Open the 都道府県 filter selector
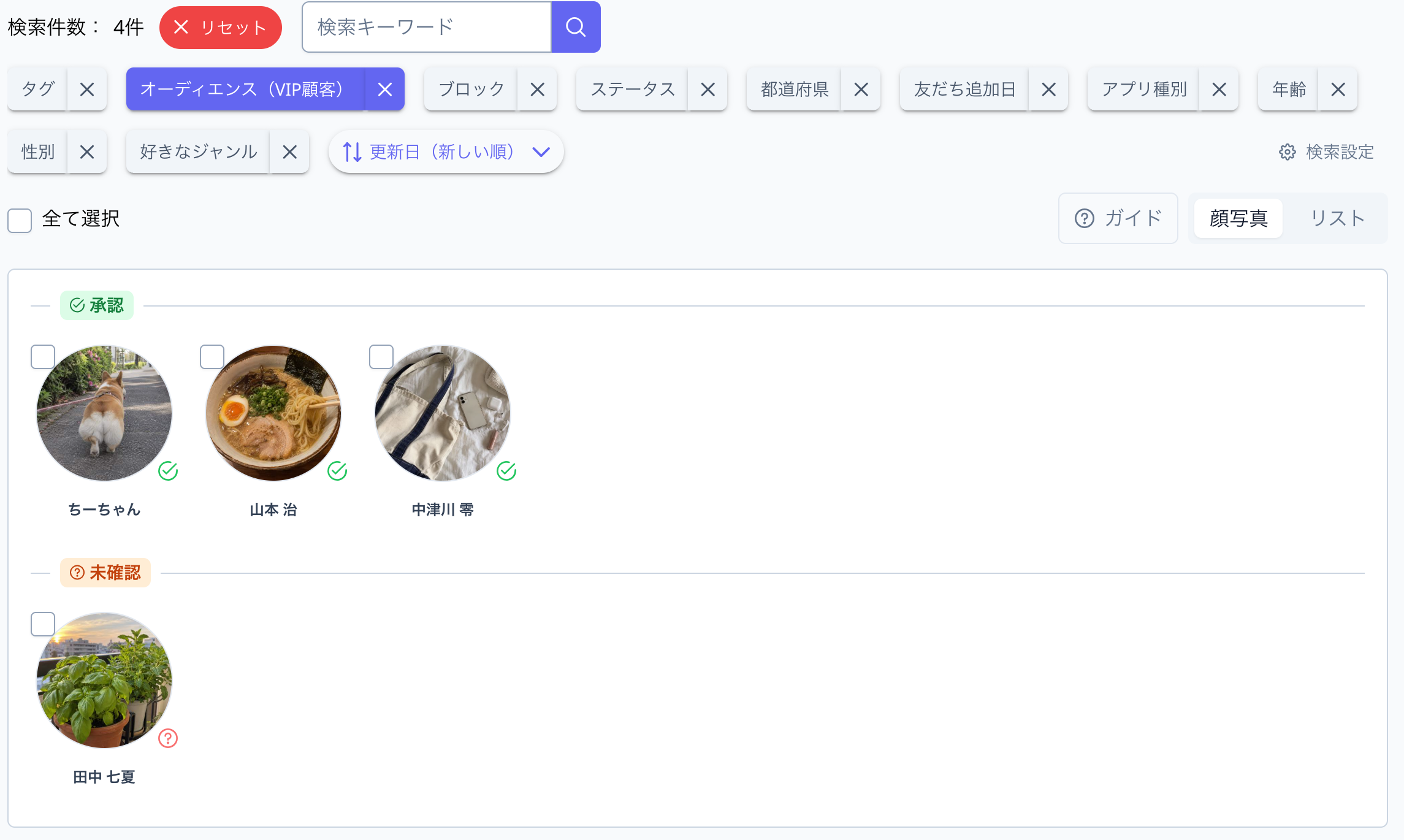1404x840 pixels. [794, 90]
